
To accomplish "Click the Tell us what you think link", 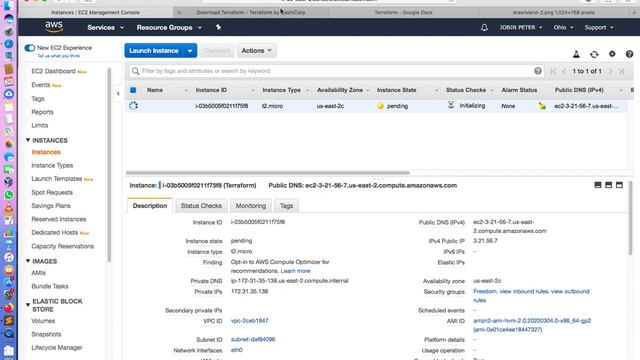I will pos(58,56).
